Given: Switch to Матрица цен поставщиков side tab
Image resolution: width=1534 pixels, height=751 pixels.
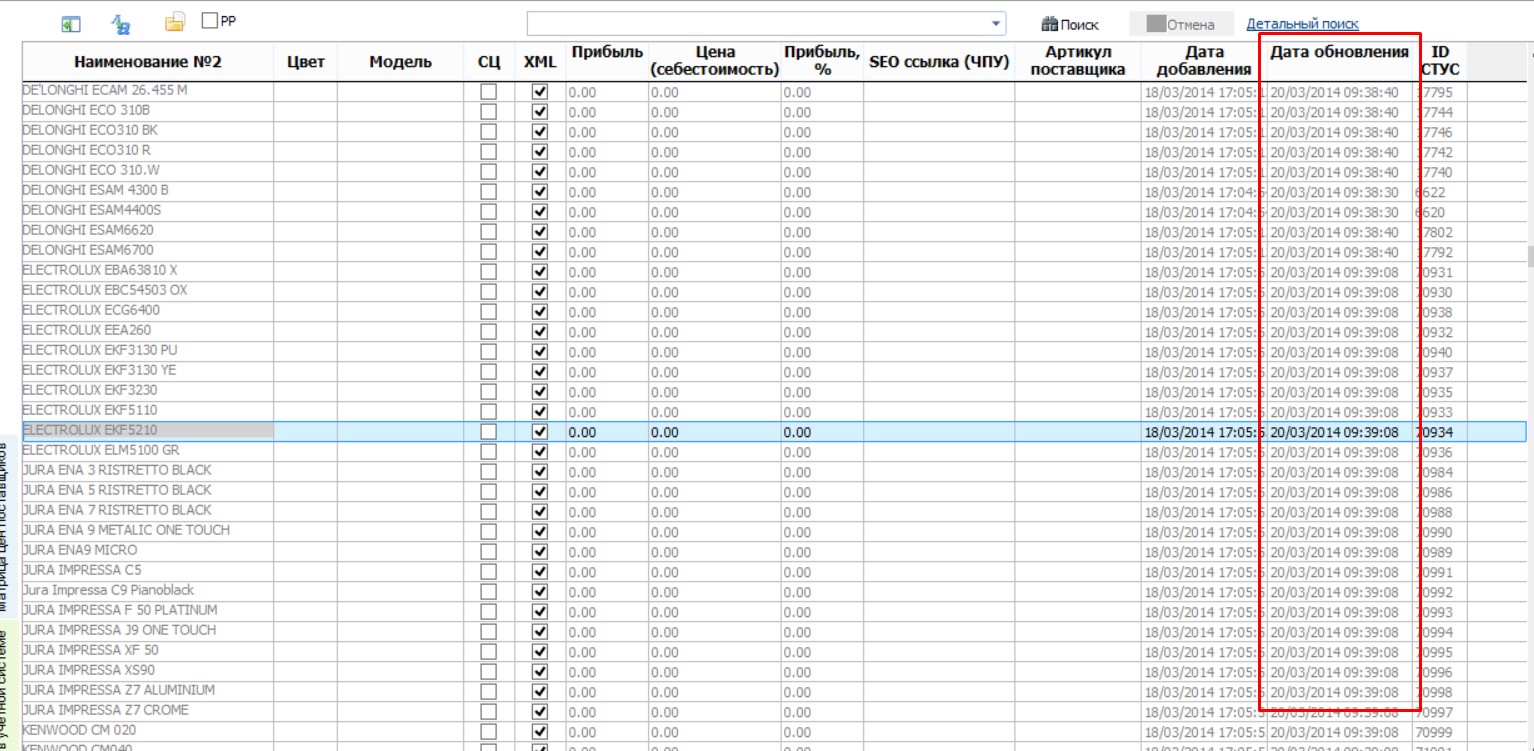Looking at the screenshot, I should pyautogui.click(x=6, y=525).
